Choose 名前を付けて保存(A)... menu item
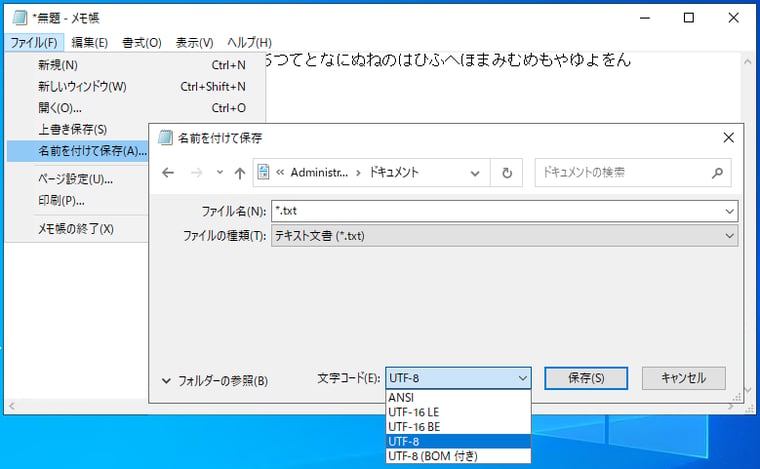This screenshot has width=760, height=469. click(x=78, y=151)
